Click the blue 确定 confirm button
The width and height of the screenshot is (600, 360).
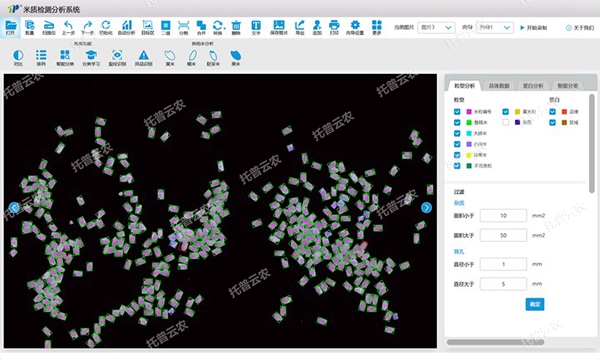[x=535, y=304]
